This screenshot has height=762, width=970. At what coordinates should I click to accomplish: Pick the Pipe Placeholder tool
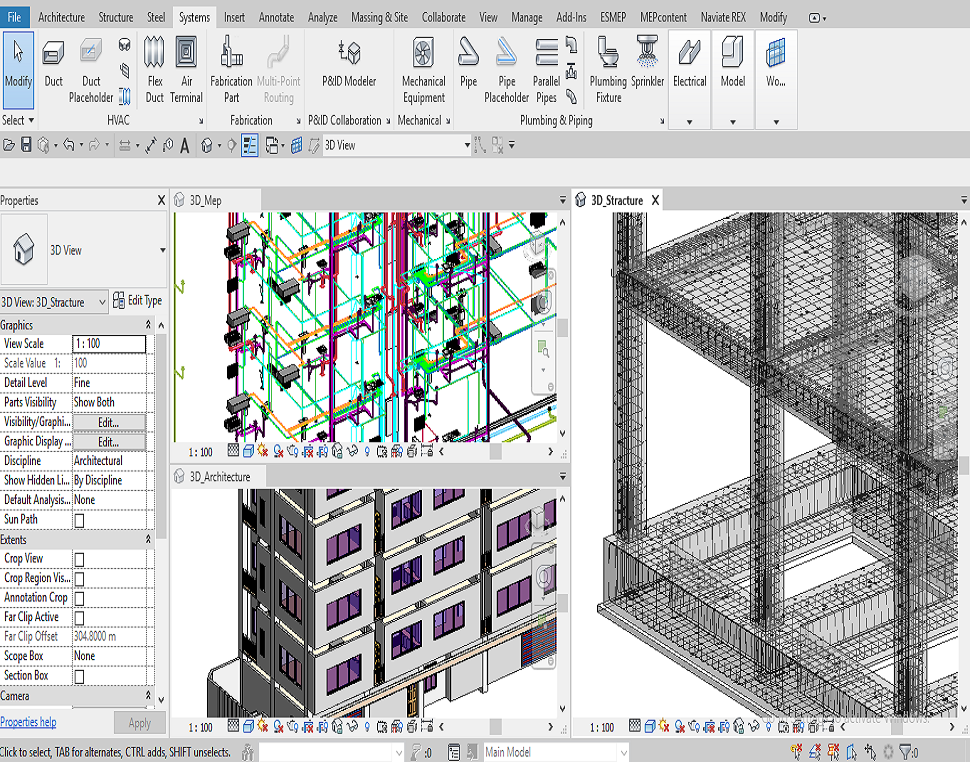pos(507,71)
